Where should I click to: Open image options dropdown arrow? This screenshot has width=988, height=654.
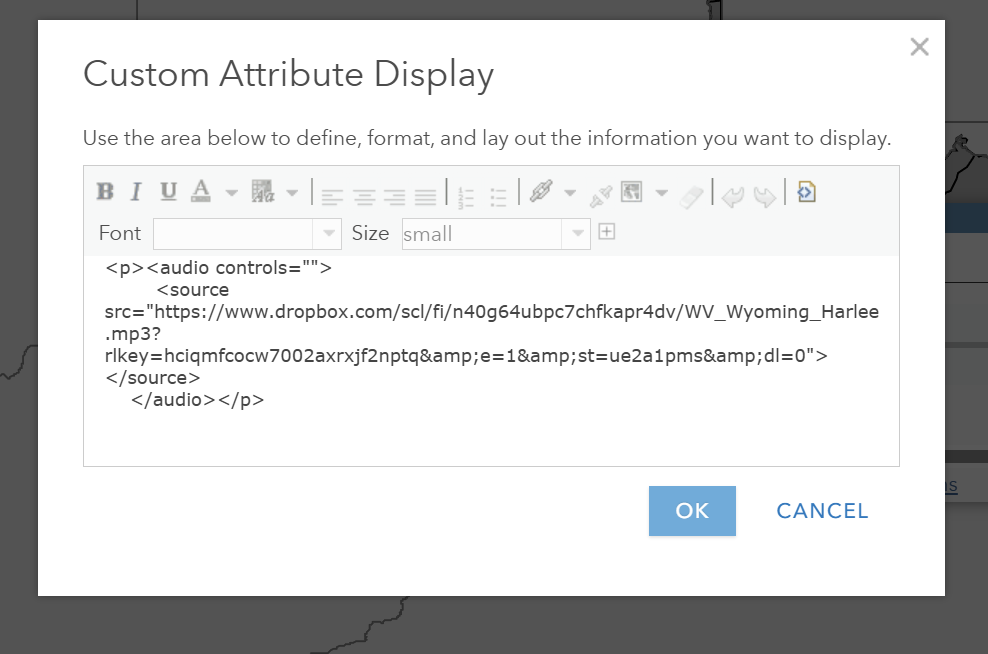(x=662, y=193)
